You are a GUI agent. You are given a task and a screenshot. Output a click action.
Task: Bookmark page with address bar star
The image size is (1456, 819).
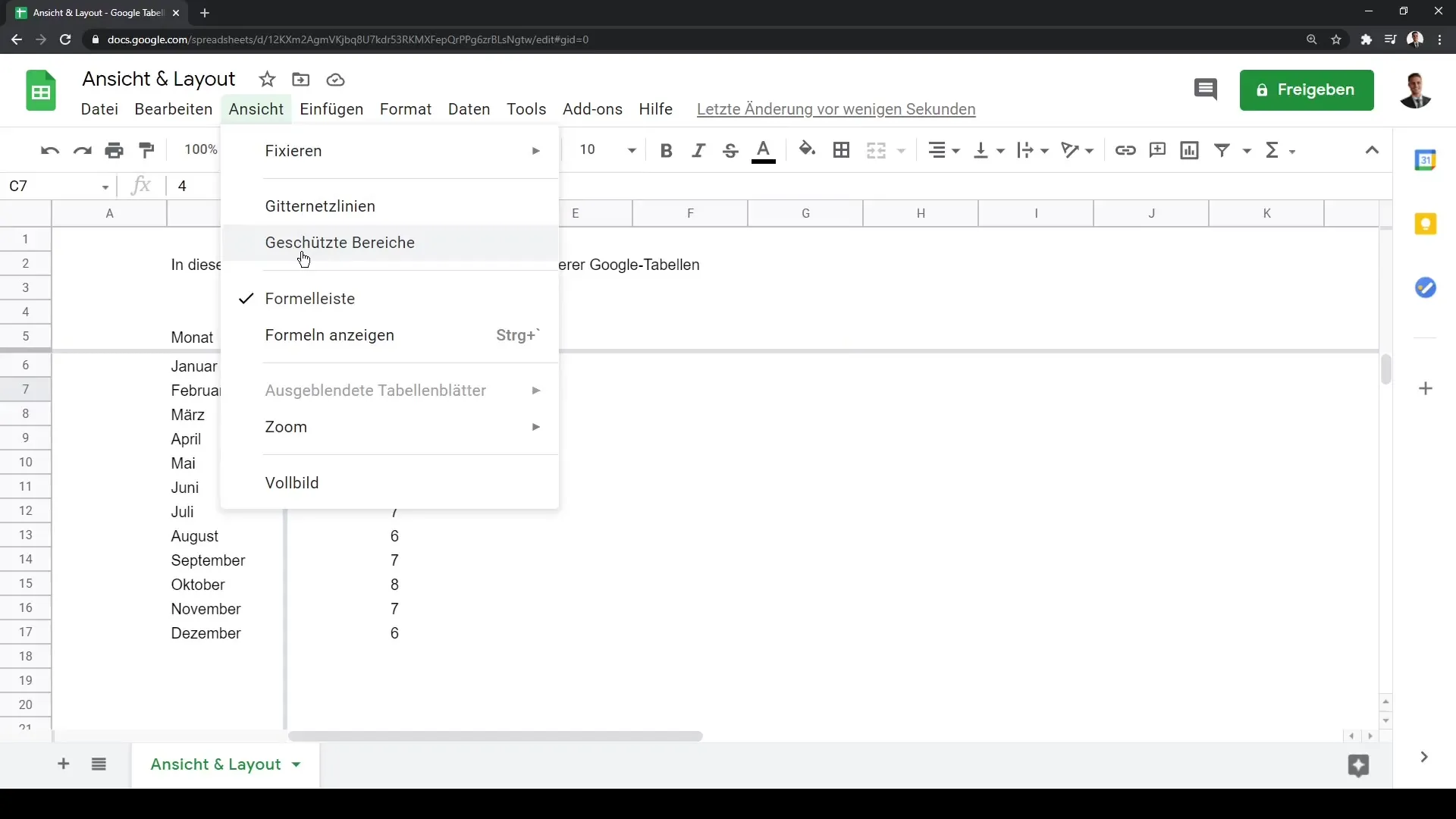coord(1336,39)
